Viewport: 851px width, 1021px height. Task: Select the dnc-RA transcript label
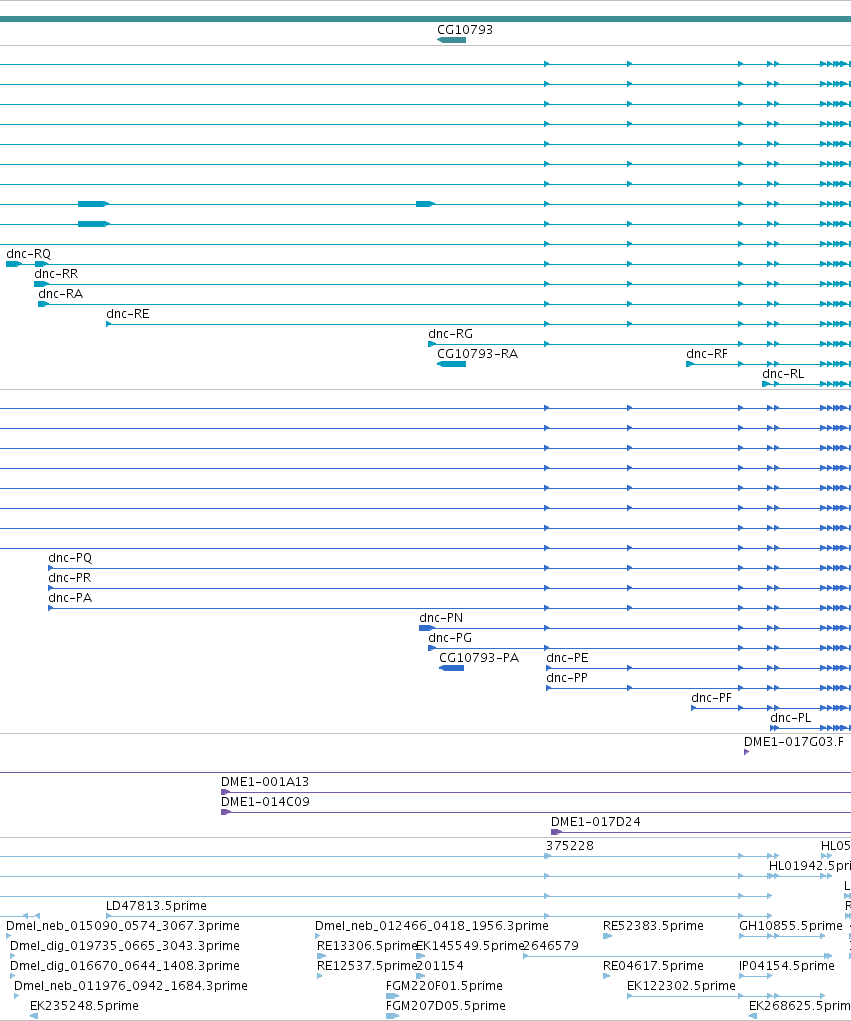pyautogui.click(x=61, y=294)
